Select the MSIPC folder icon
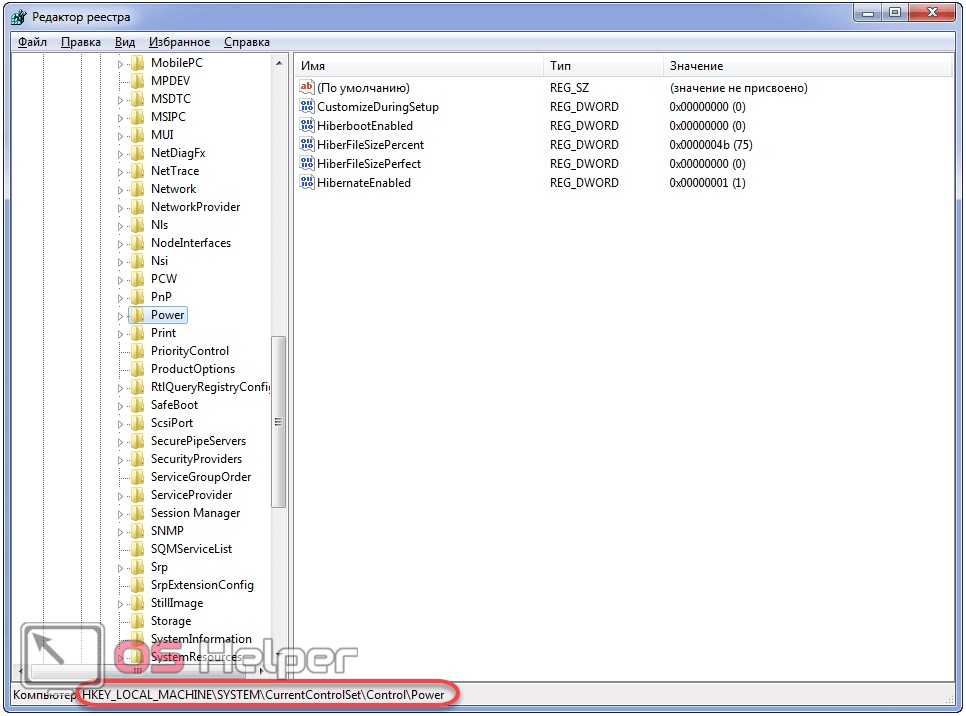 click(x=138, y=116)
